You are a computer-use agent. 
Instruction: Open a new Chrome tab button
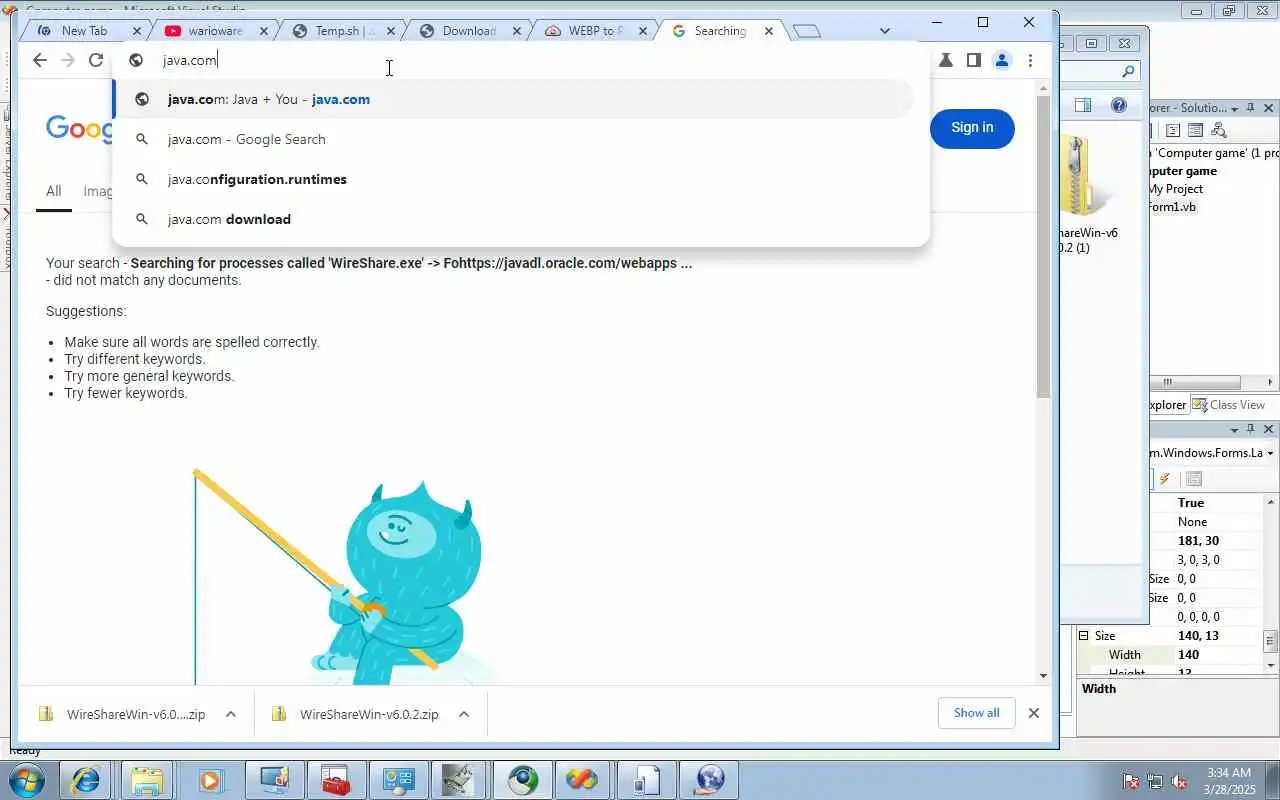click(807, 31)
